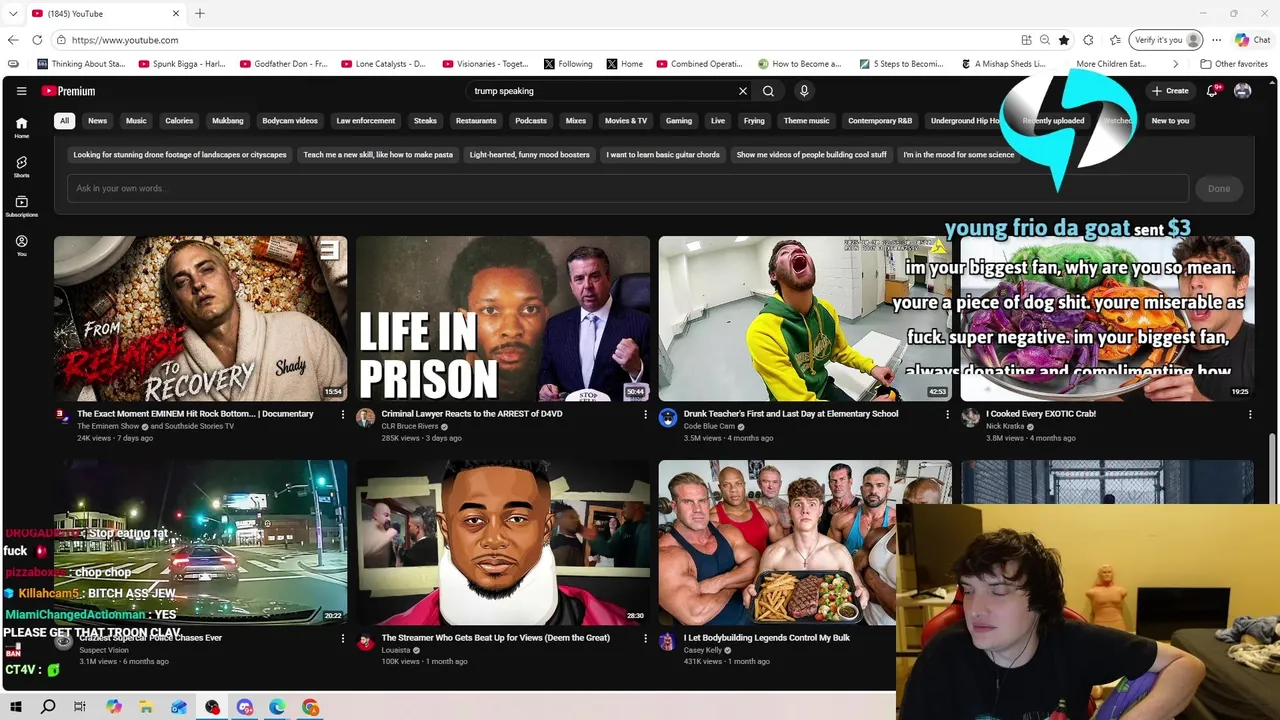Open Windows taskbar search
This screenshot has height=720, width=1280.
click(48, 707)
